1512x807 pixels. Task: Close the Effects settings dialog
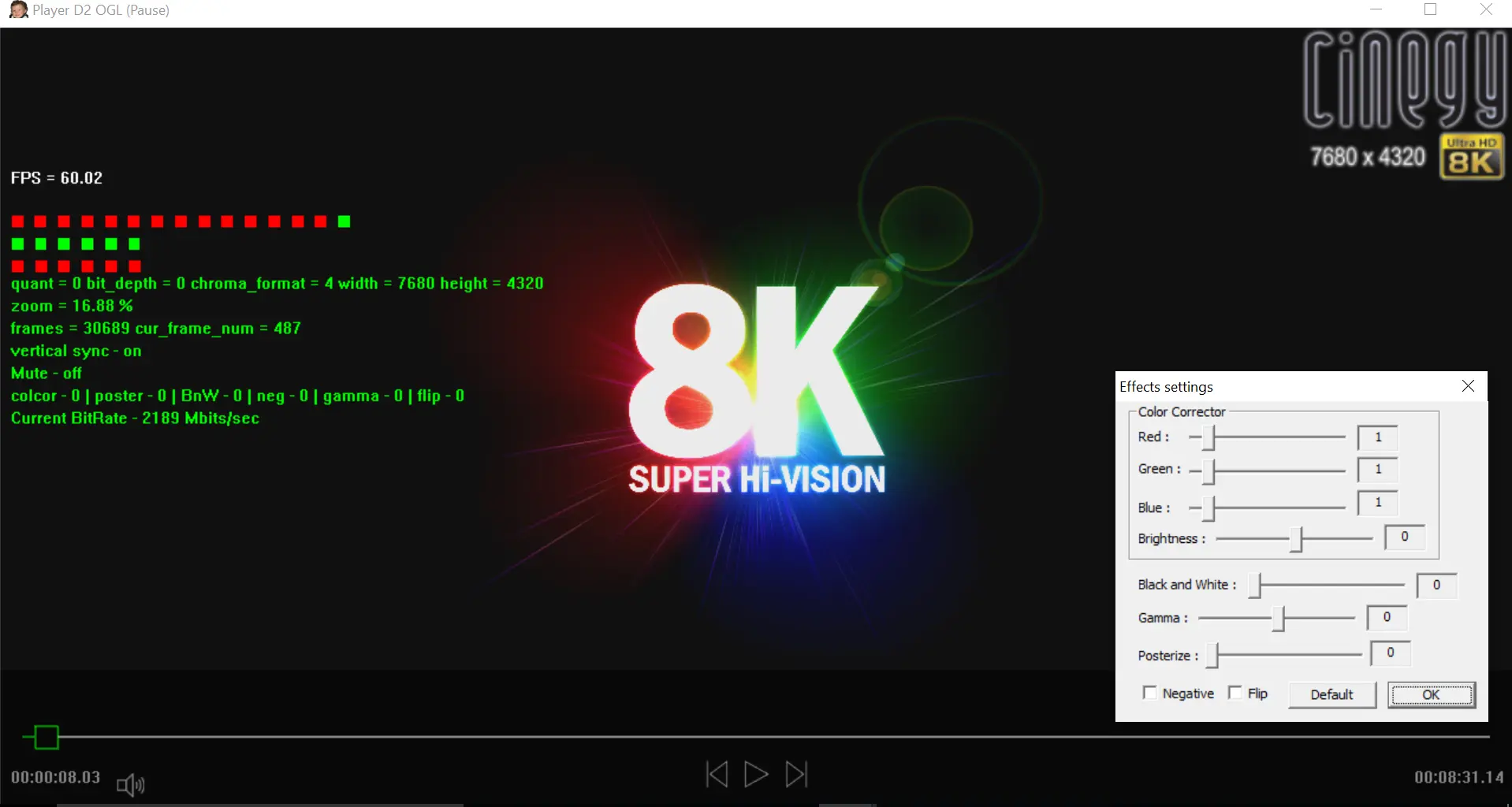pyautogui.click(x=1468, y=386)
